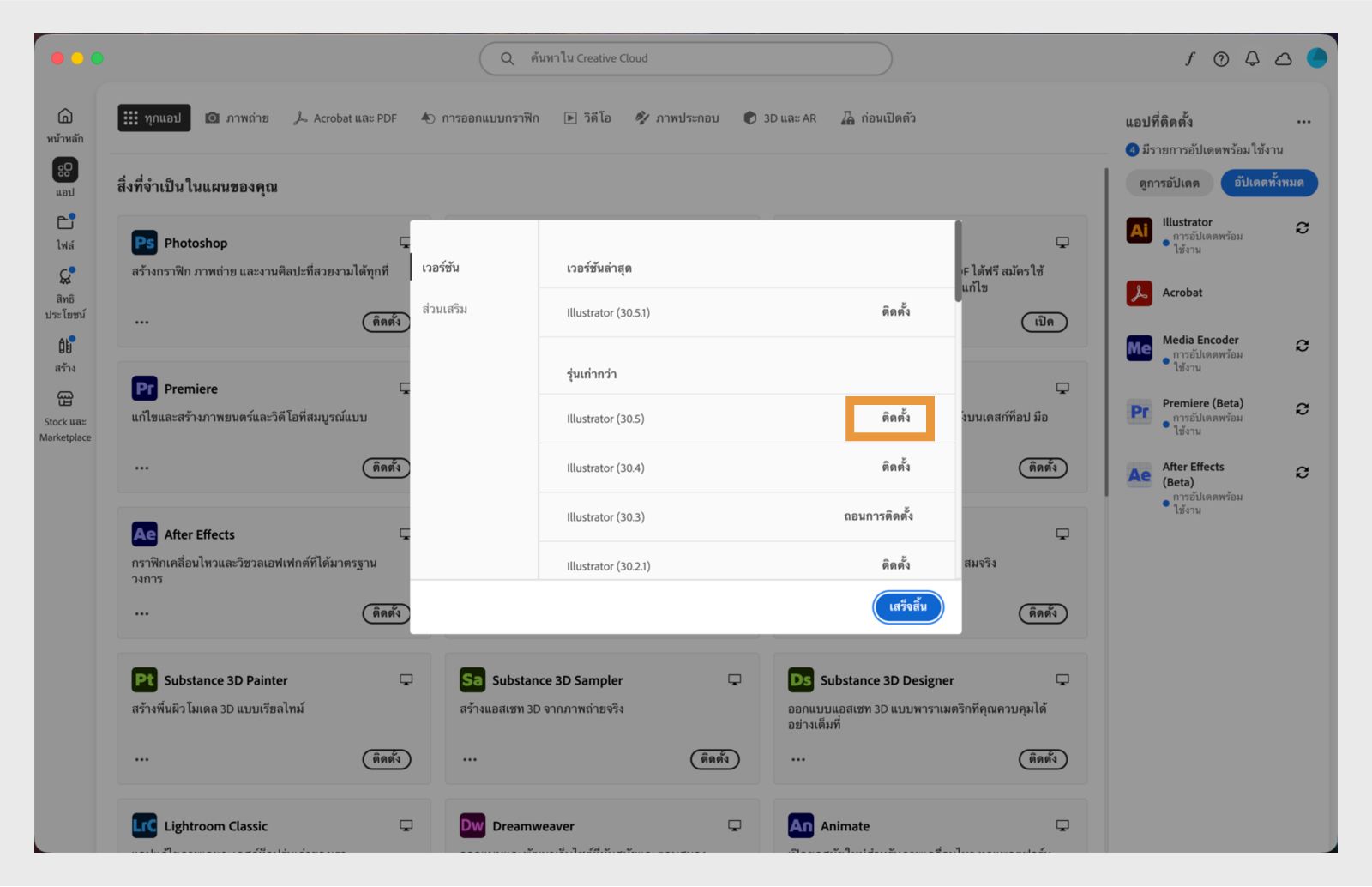The image size is (1372, 887).
Task: Click the Substance 3D Designer ติดตั้ง button
Action: (x=1044, y=759)
